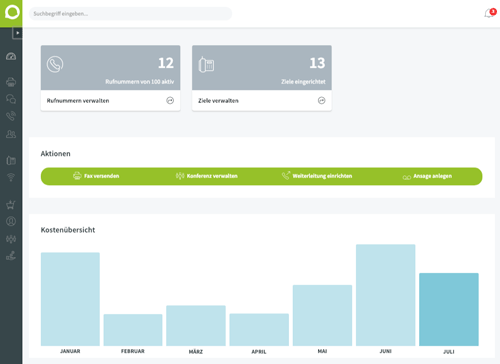
Task: Click arrow icon next to Rufnummern verwalten
Action: pyautogui.click(x=170, y=100)
